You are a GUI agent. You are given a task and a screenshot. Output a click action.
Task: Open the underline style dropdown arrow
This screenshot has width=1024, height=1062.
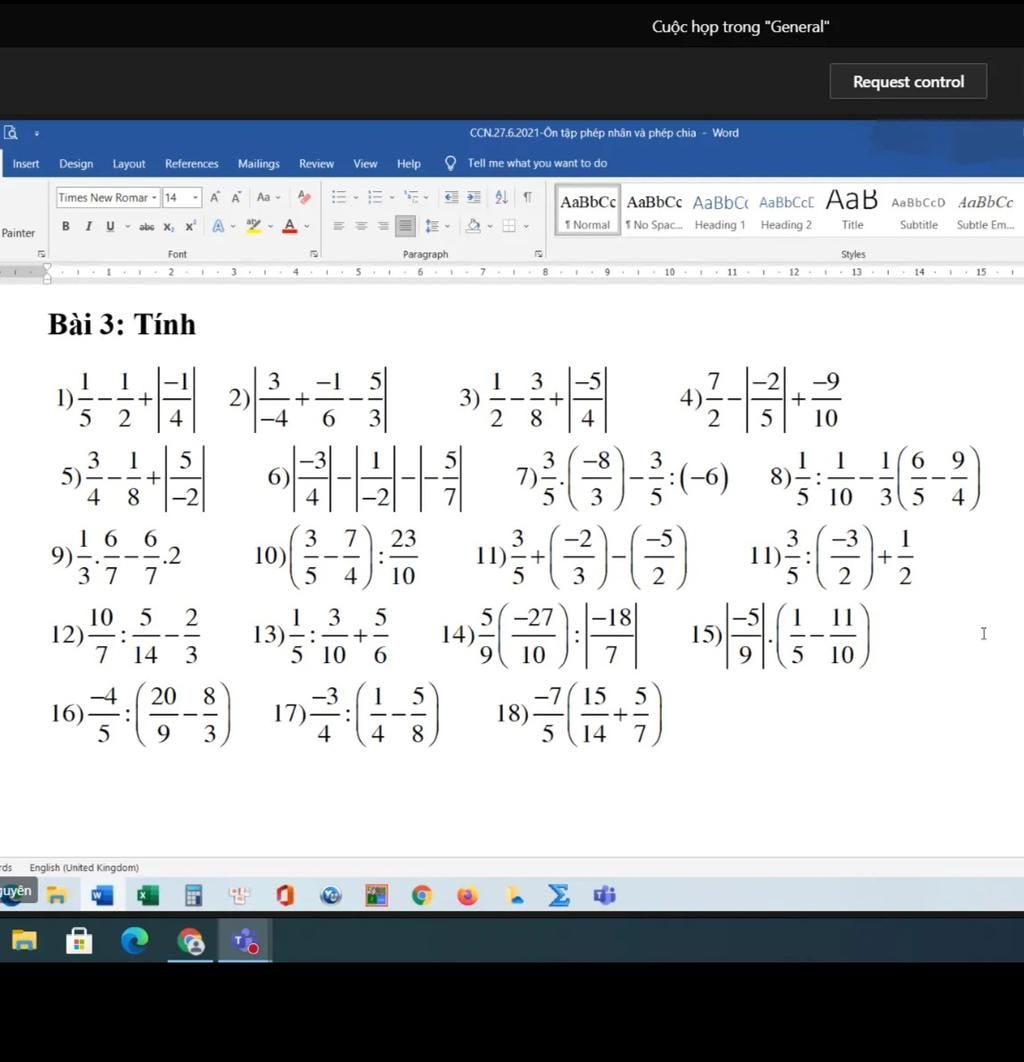[127, 226]
